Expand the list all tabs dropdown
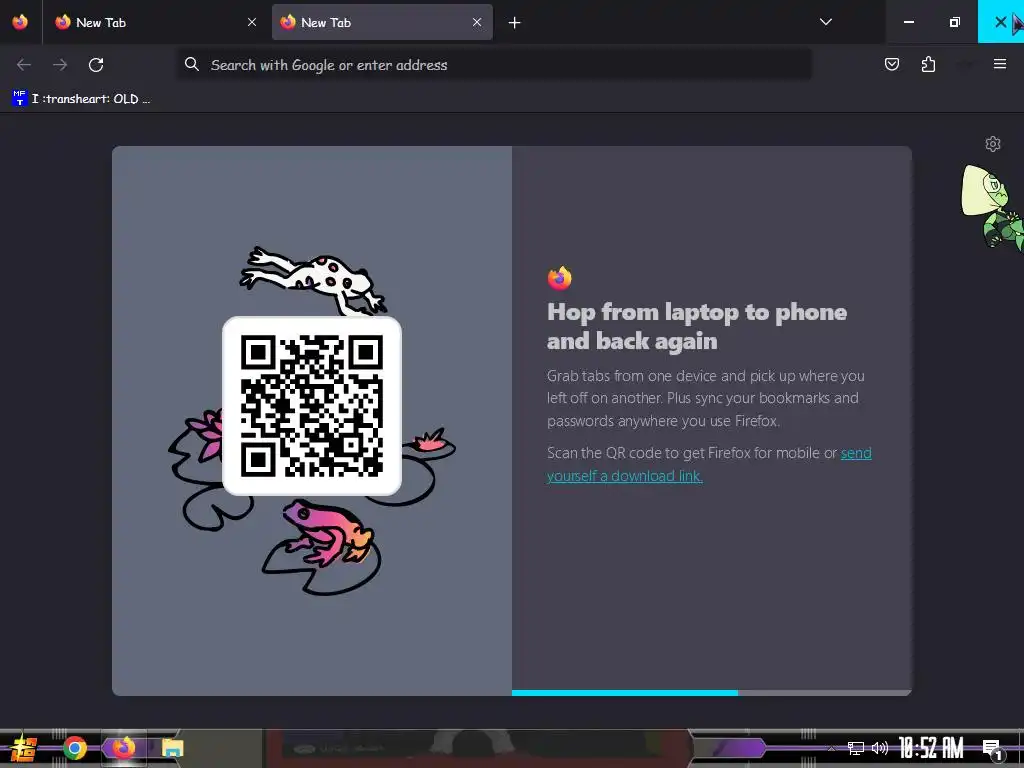 (825, 22)
